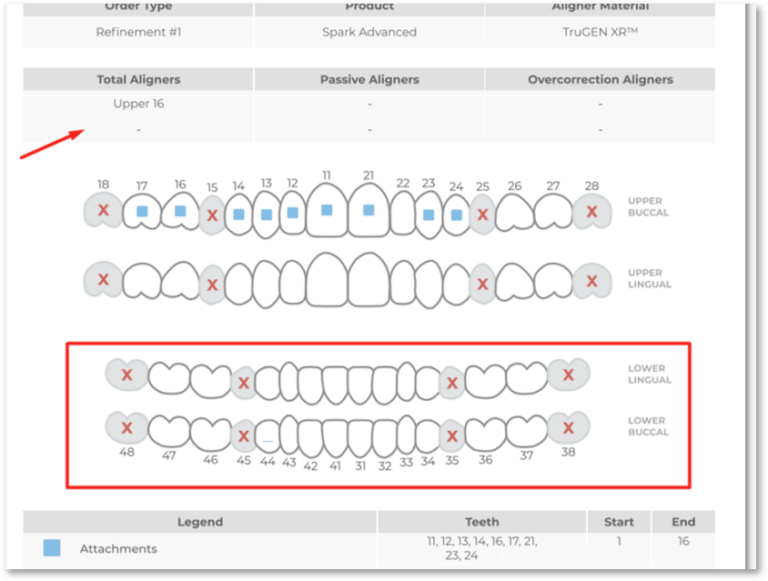Select the Spark Advanced product cell
768x581 pixels.
tap(369, 32)
